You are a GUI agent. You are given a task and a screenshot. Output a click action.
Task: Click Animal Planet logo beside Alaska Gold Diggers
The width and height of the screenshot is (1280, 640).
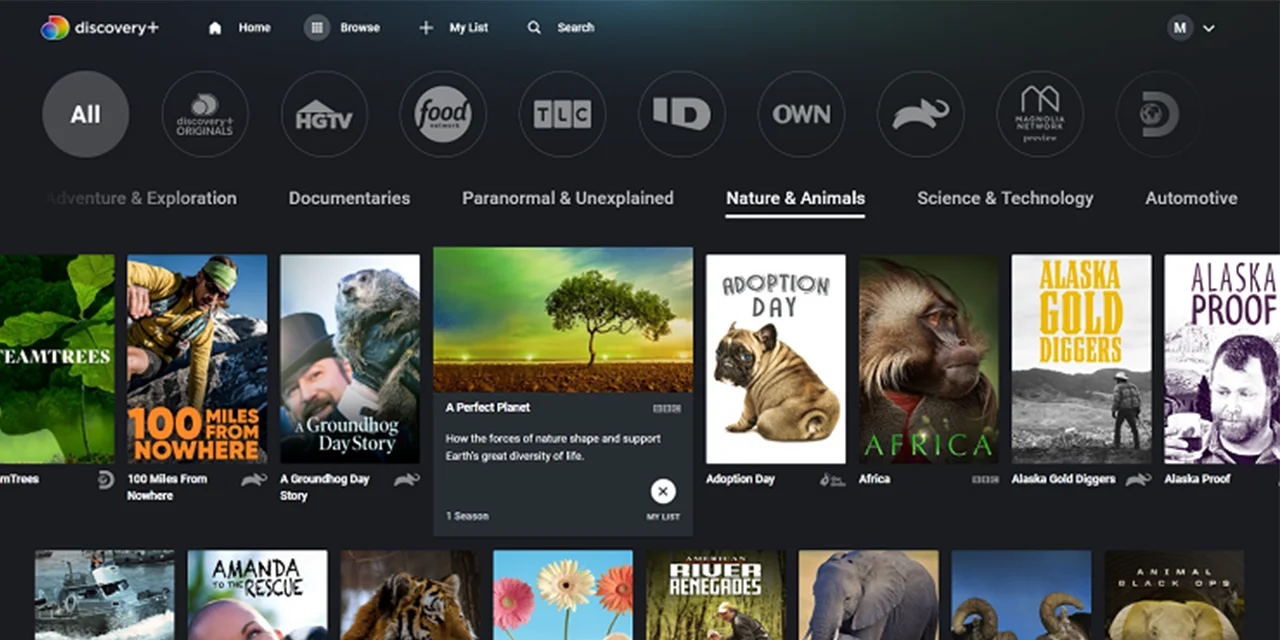pyautogui.click(x=1139, y=480)
